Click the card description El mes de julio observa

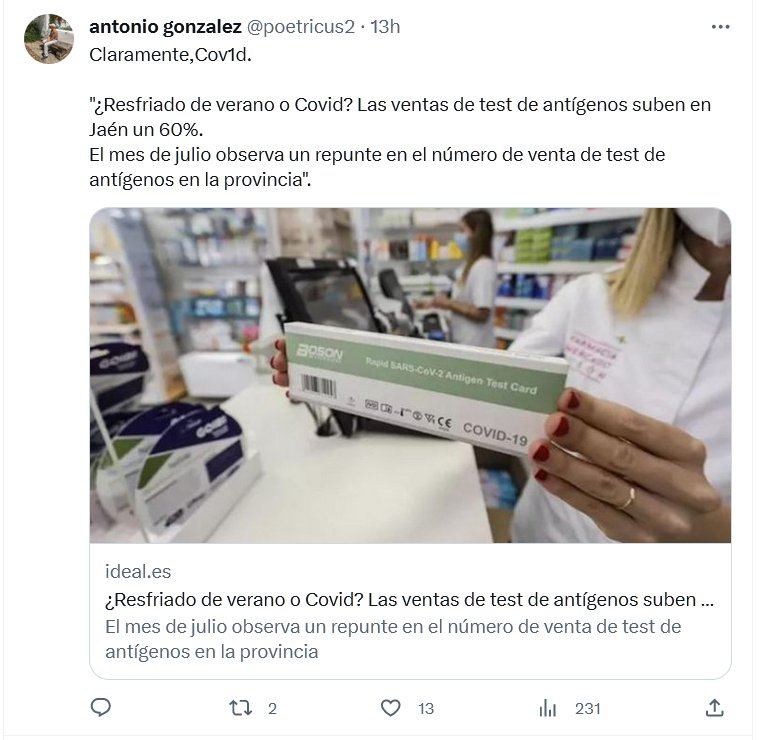pos(393,639)
